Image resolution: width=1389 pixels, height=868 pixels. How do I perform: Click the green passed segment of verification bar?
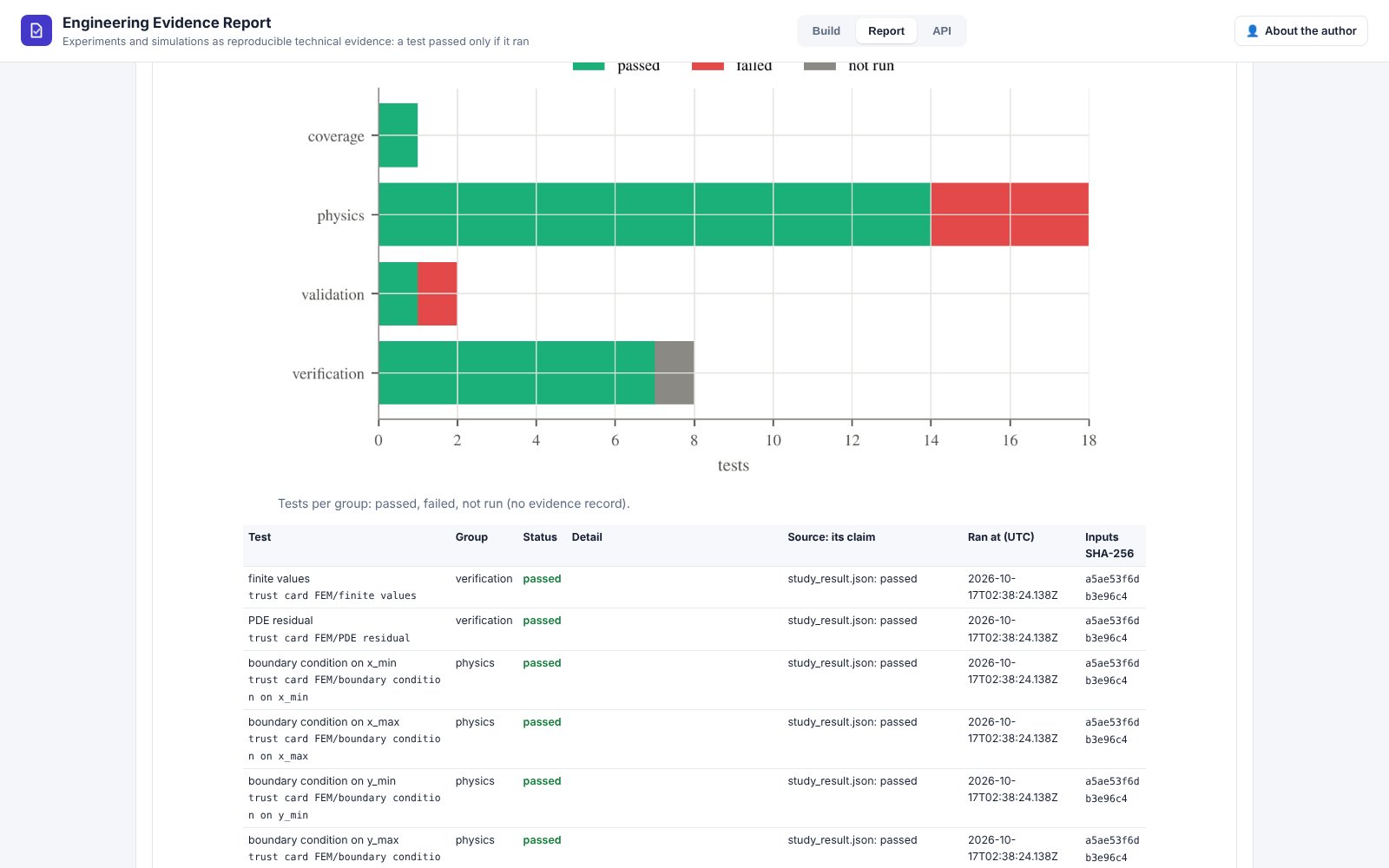(517, 372)
